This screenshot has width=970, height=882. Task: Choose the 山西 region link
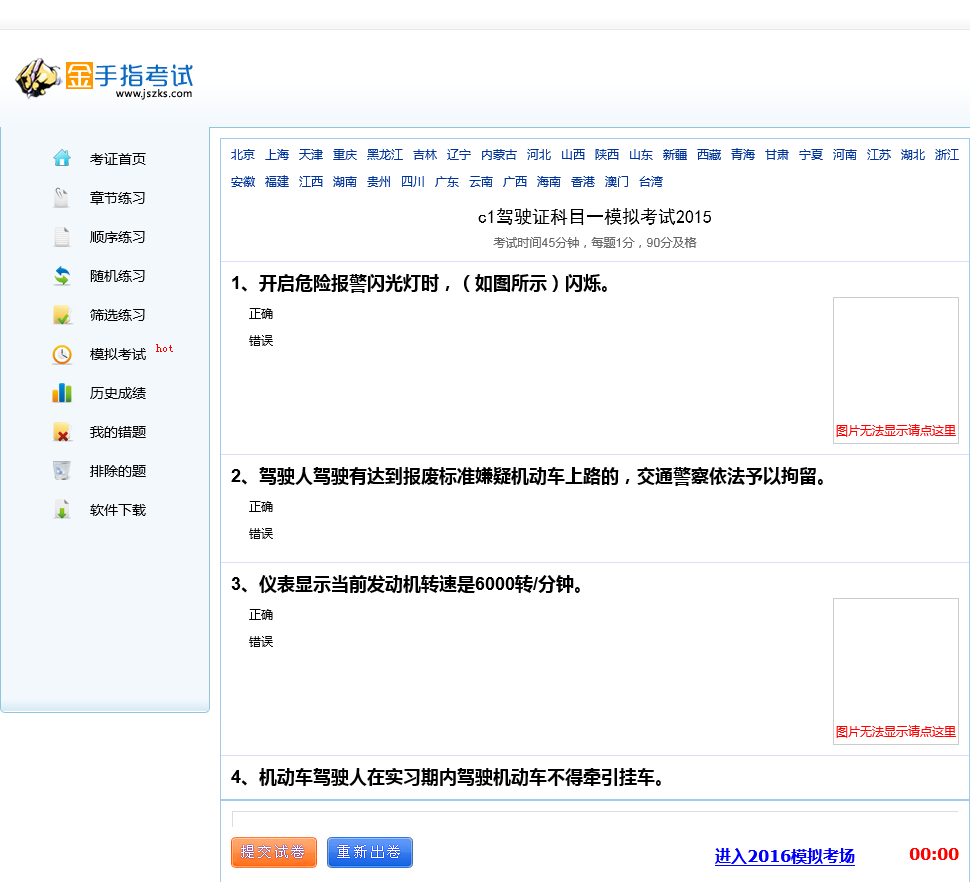pos(573,155)
